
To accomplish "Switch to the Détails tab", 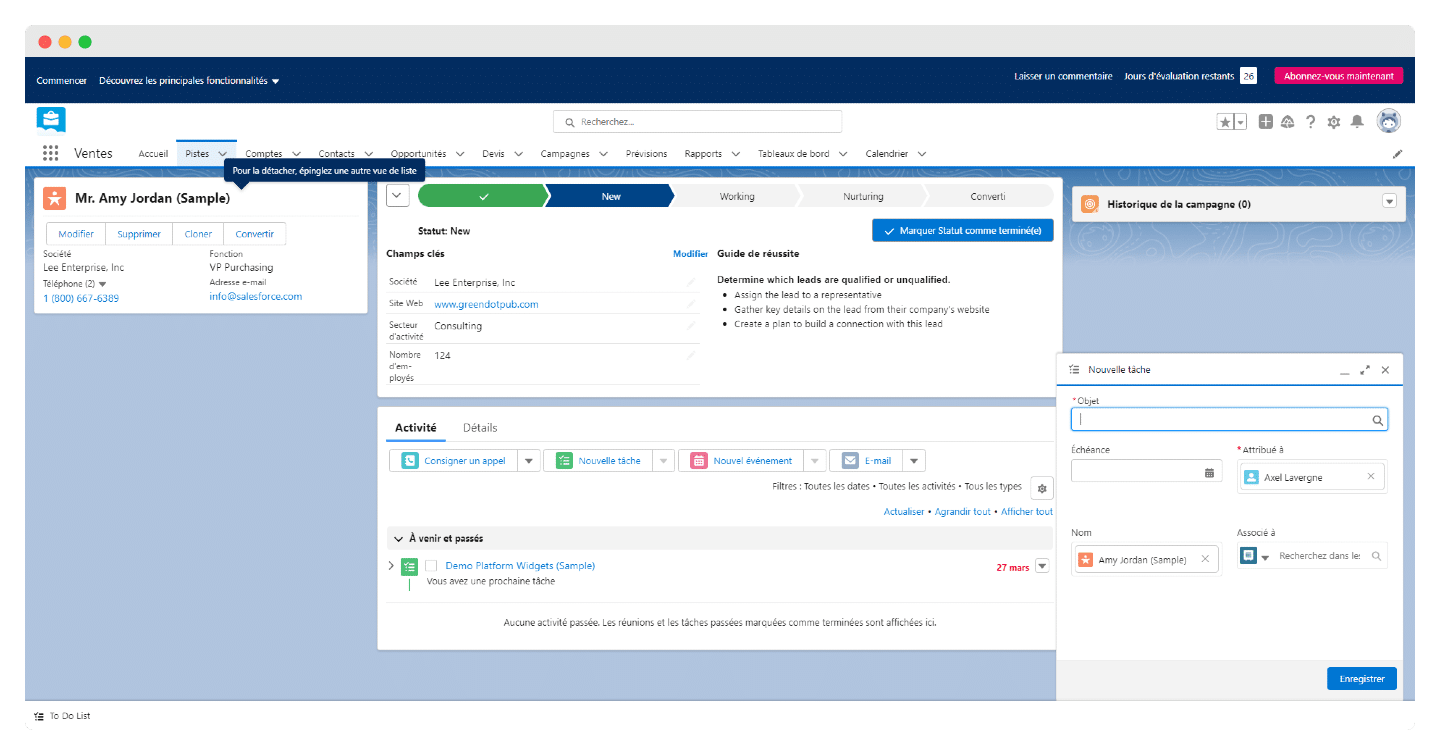I will pyautogui.click(x=480, y=428).
